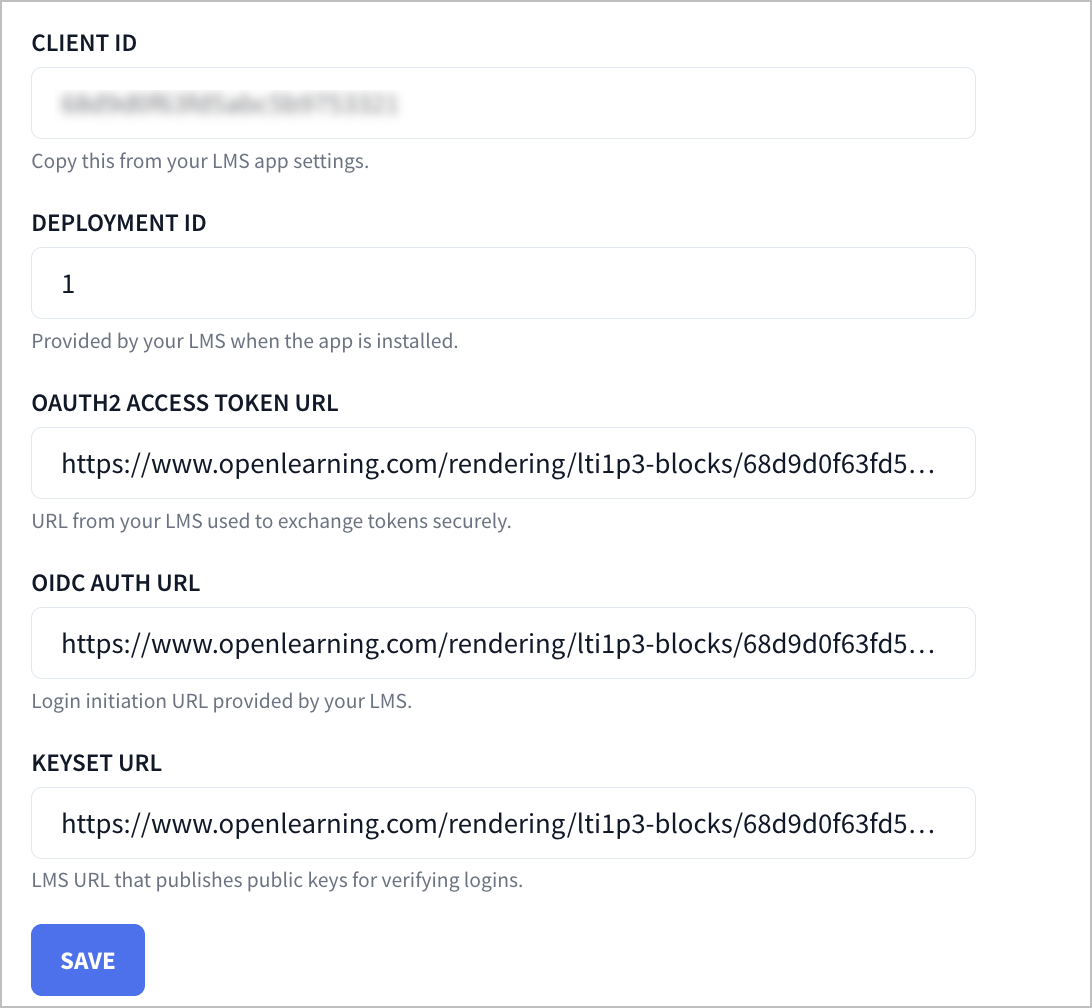Click the value 1 in Deployment ID
Screen dimensions: 1092x1008
(68, 284)
